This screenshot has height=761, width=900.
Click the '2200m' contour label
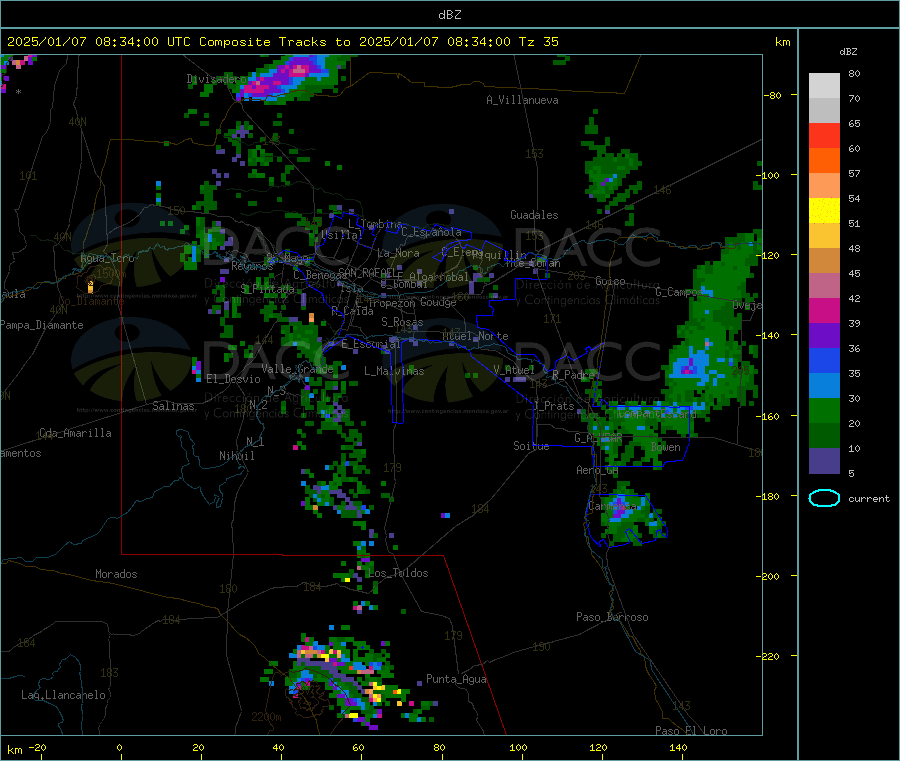[x=266, y=717]
